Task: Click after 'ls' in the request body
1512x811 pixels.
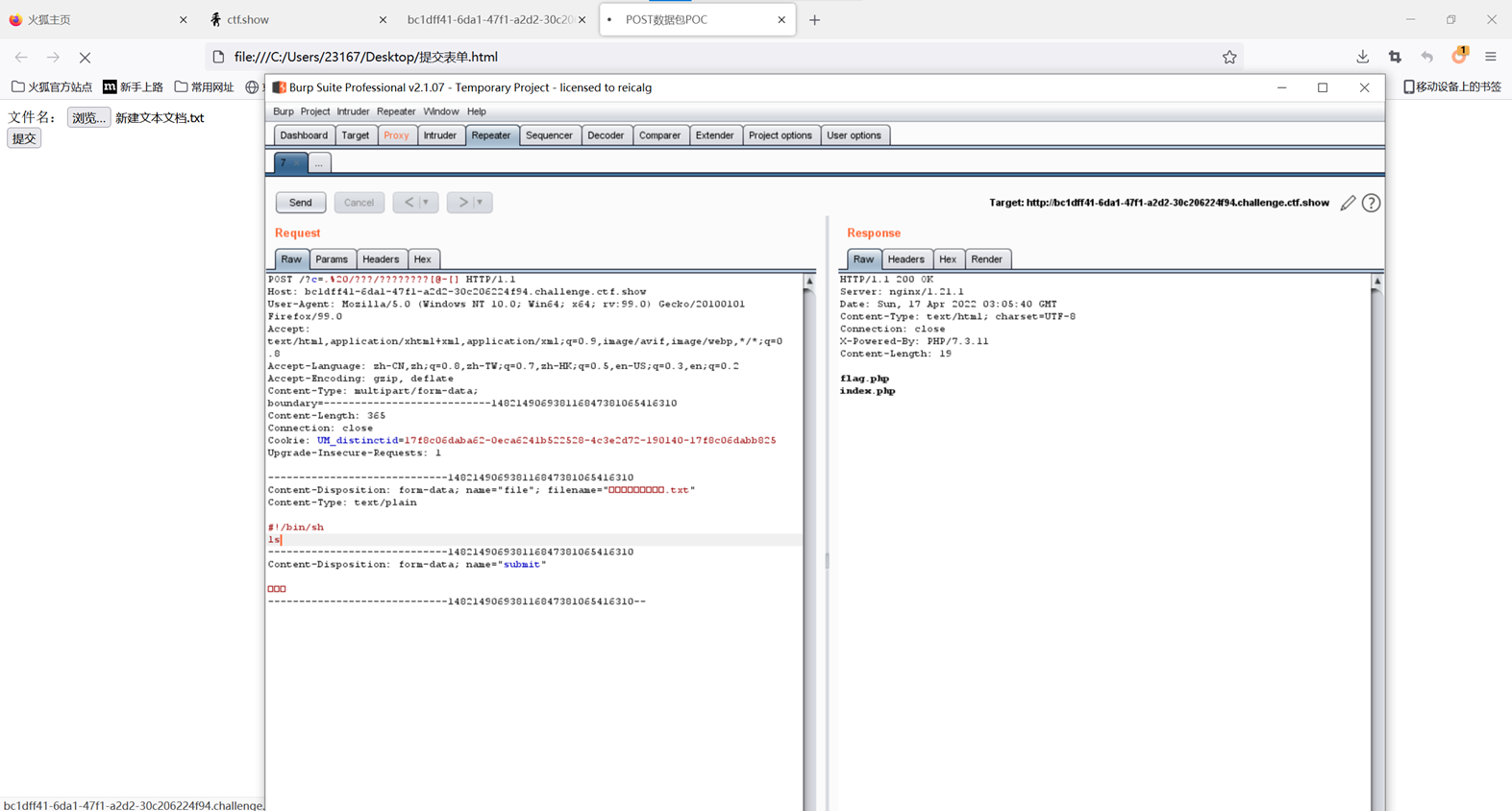Action: click(282, 540)
